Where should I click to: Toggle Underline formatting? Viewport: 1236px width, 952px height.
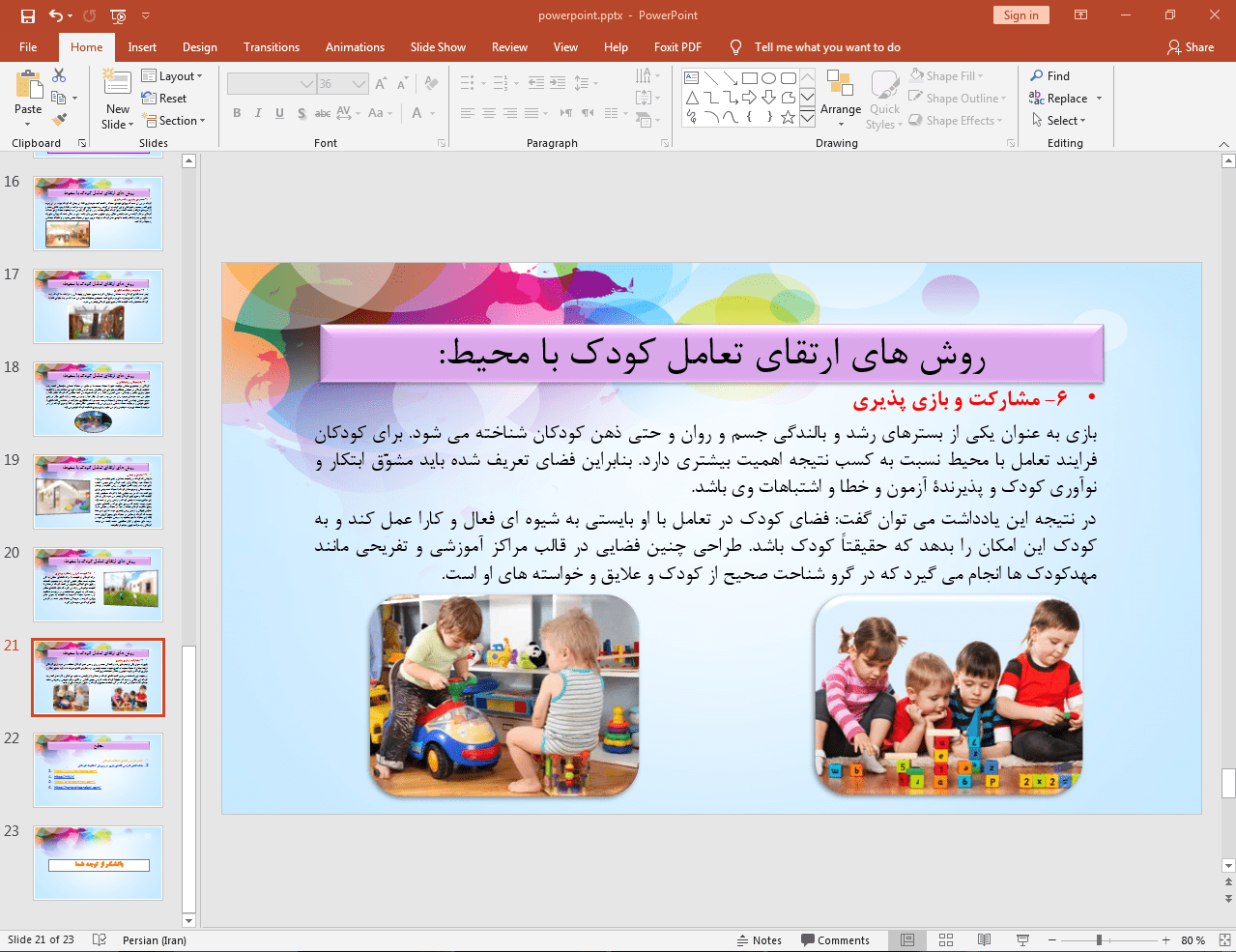(279, 113)
